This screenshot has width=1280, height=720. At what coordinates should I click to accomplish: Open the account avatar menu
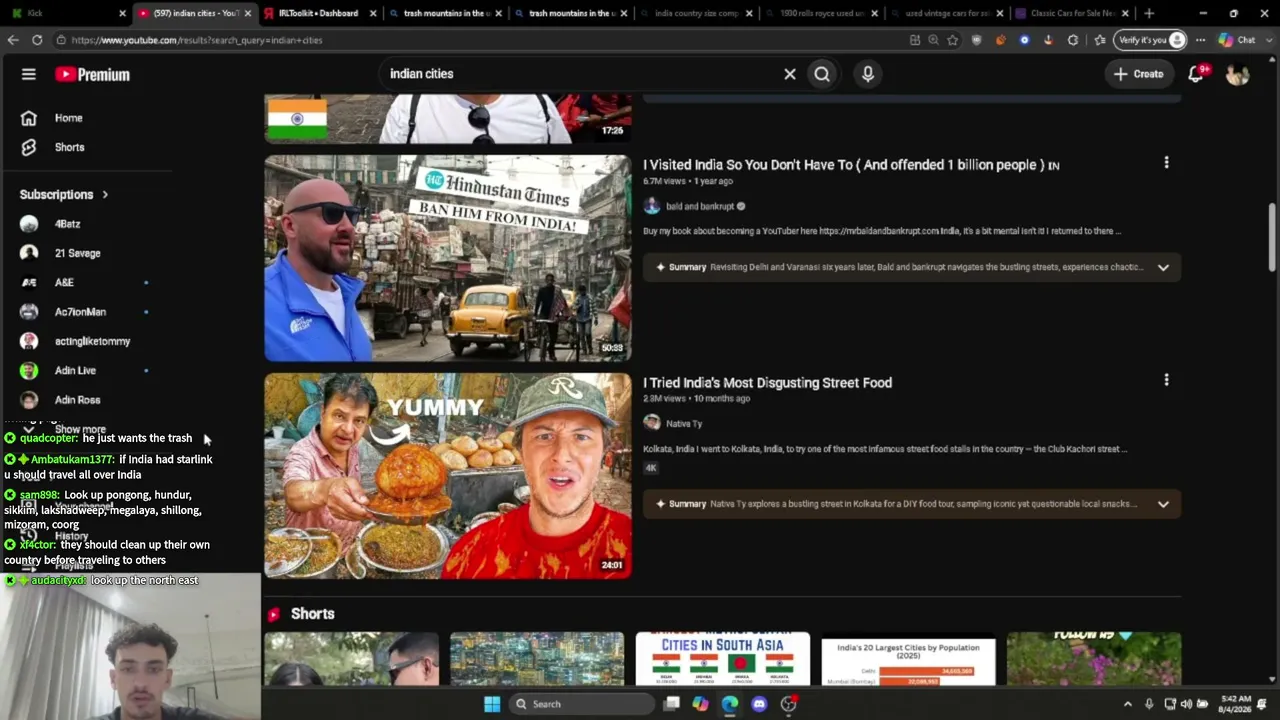coord(1237,74)
